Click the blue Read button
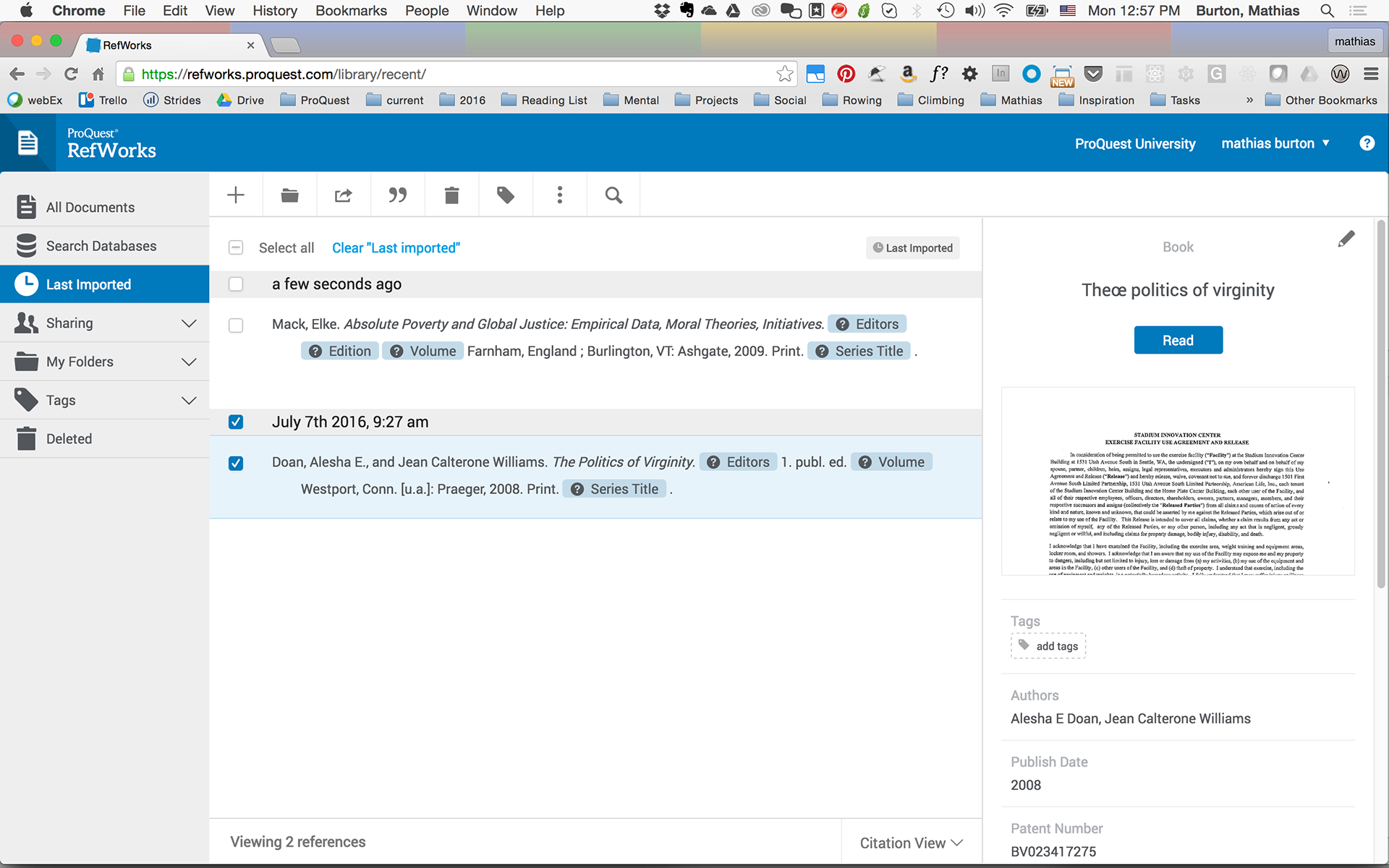The image size is (1389, 868). click(x=1178, y=340)
